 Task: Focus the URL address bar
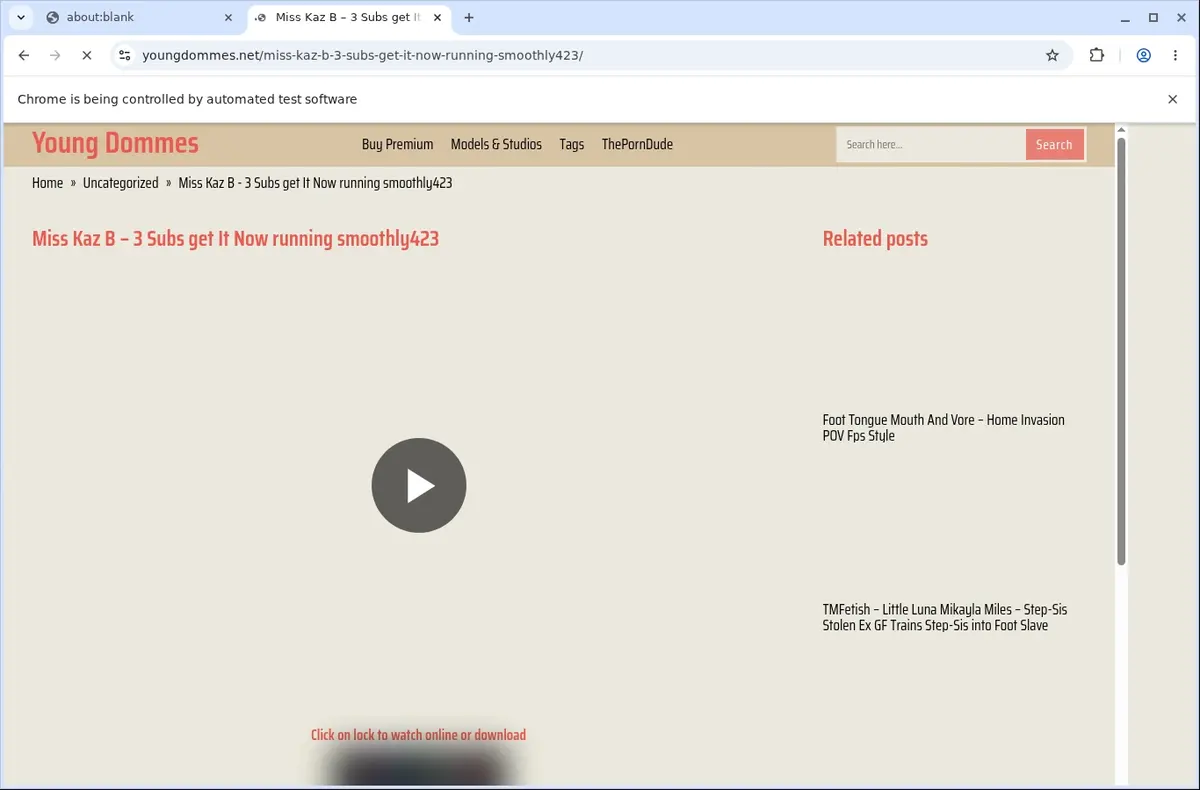[x=590, y=55]
